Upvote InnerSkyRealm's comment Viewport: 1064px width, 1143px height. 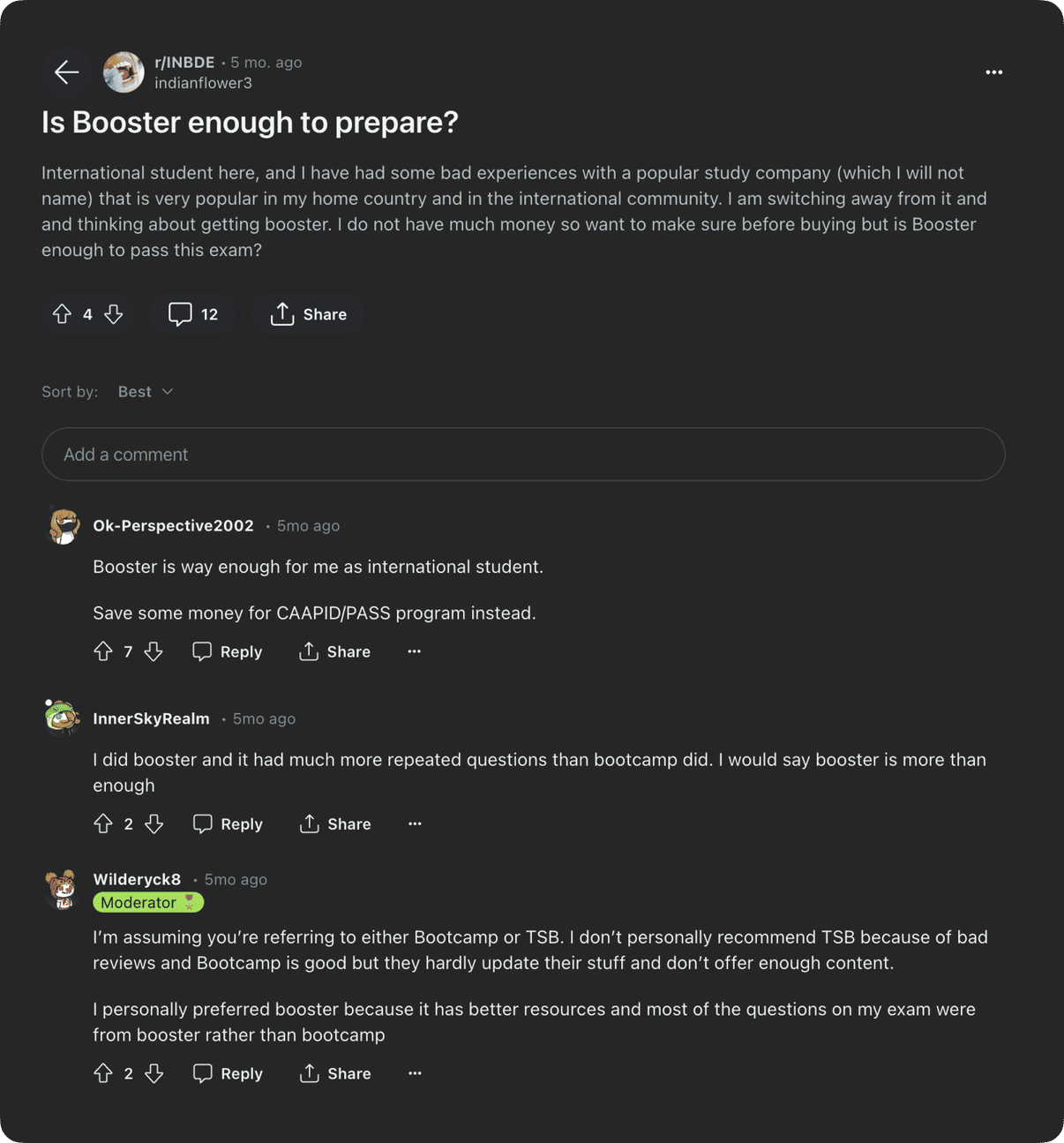[103, 823]
